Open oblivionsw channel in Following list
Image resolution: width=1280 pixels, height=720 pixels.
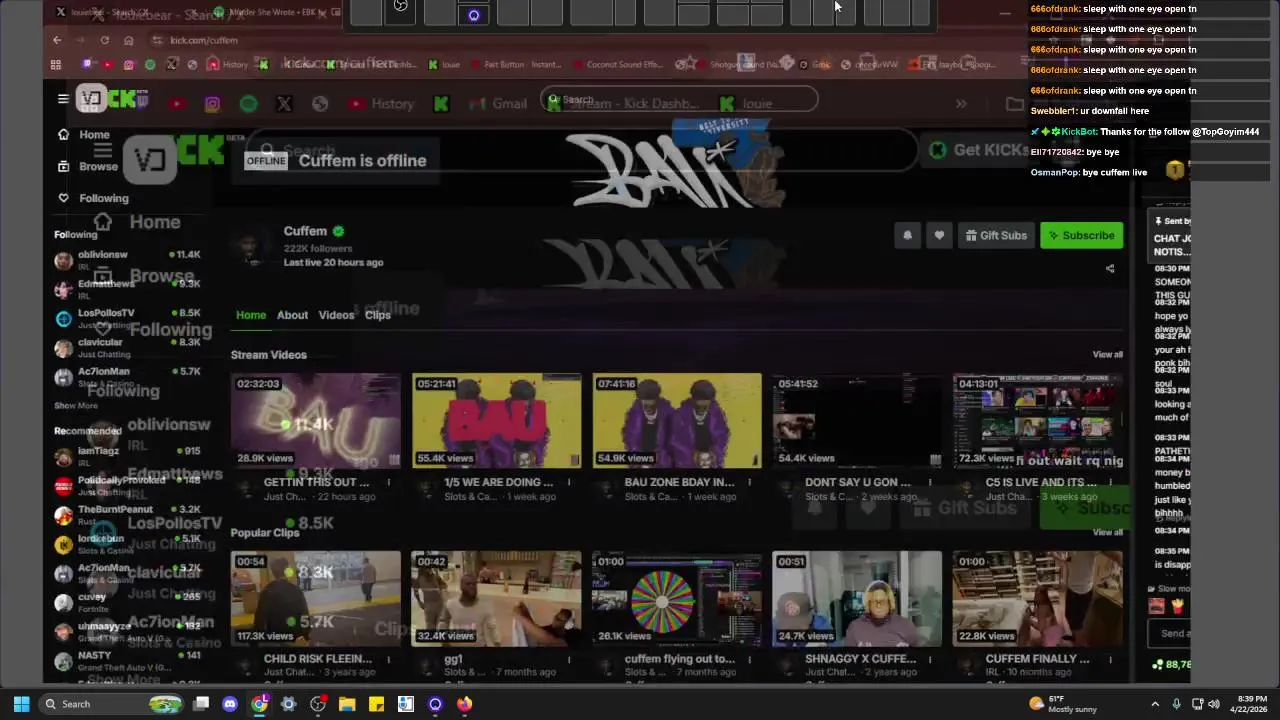(x=128, y=260)
